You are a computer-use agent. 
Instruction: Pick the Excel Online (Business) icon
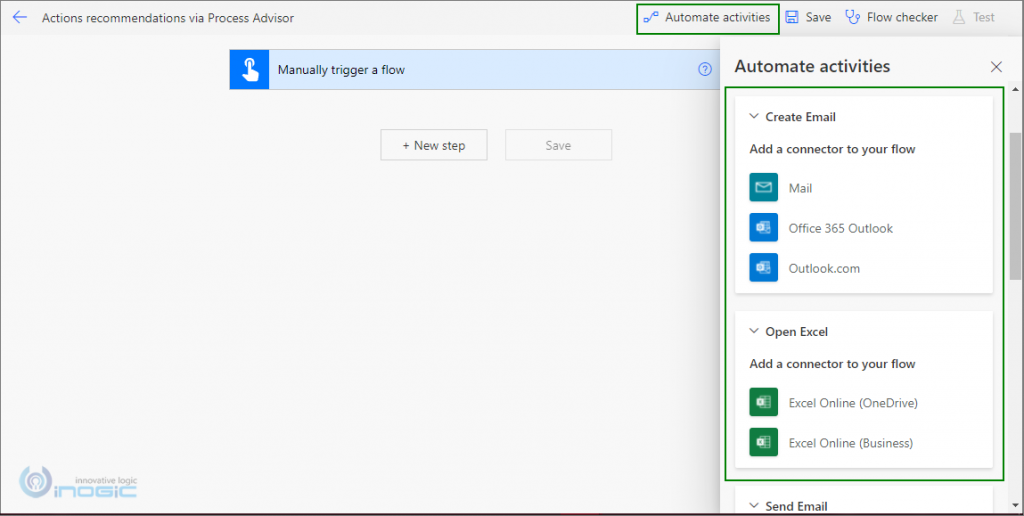(763, 443)
